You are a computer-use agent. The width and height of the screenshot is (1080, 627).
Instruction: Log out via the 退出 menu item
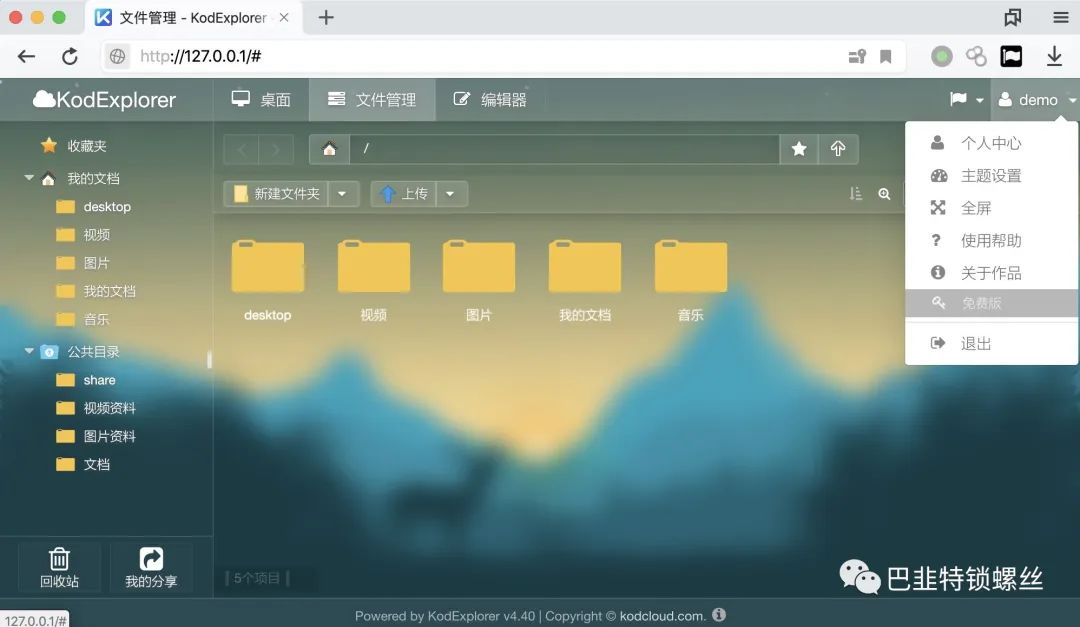click(x=992, y=343)
